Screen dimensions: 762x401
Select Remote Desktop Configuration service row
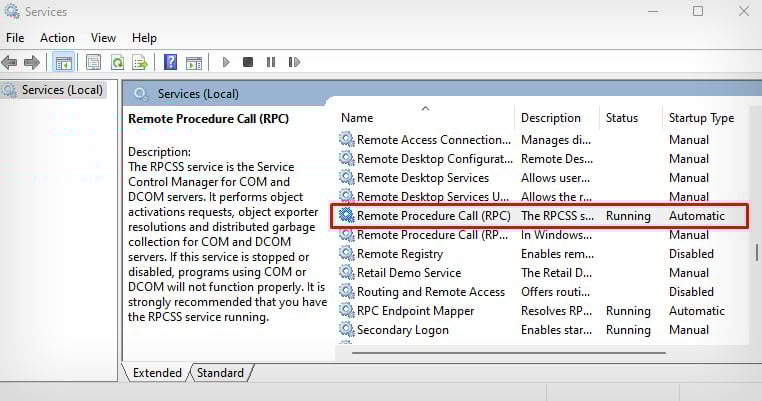tap(542, 159)
